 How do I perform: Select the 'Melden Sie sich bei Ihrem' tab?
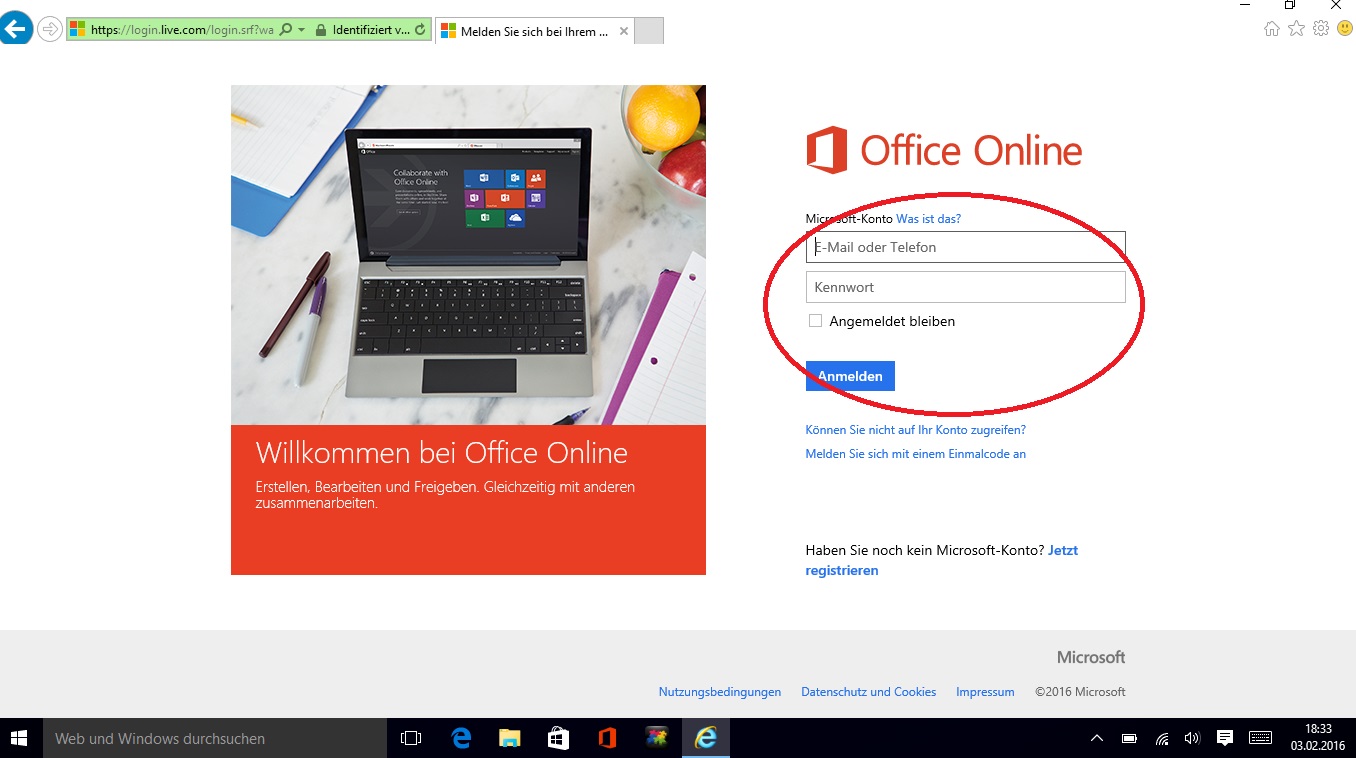(x=534, y=31)
